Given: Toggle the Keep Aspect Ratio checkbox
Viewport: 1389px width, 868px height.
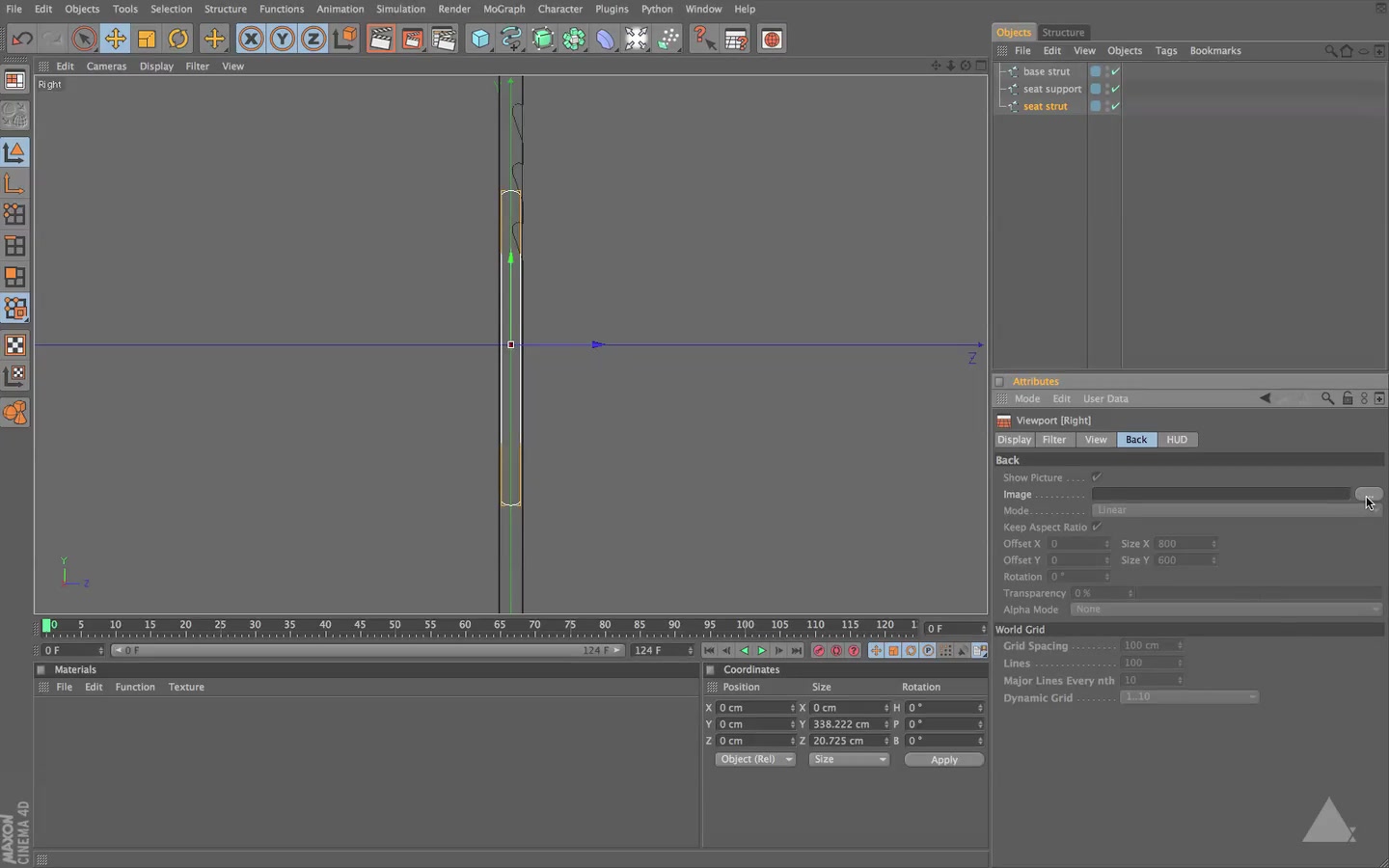Looking at the screenshot, I should click(x=1096, y=527).
